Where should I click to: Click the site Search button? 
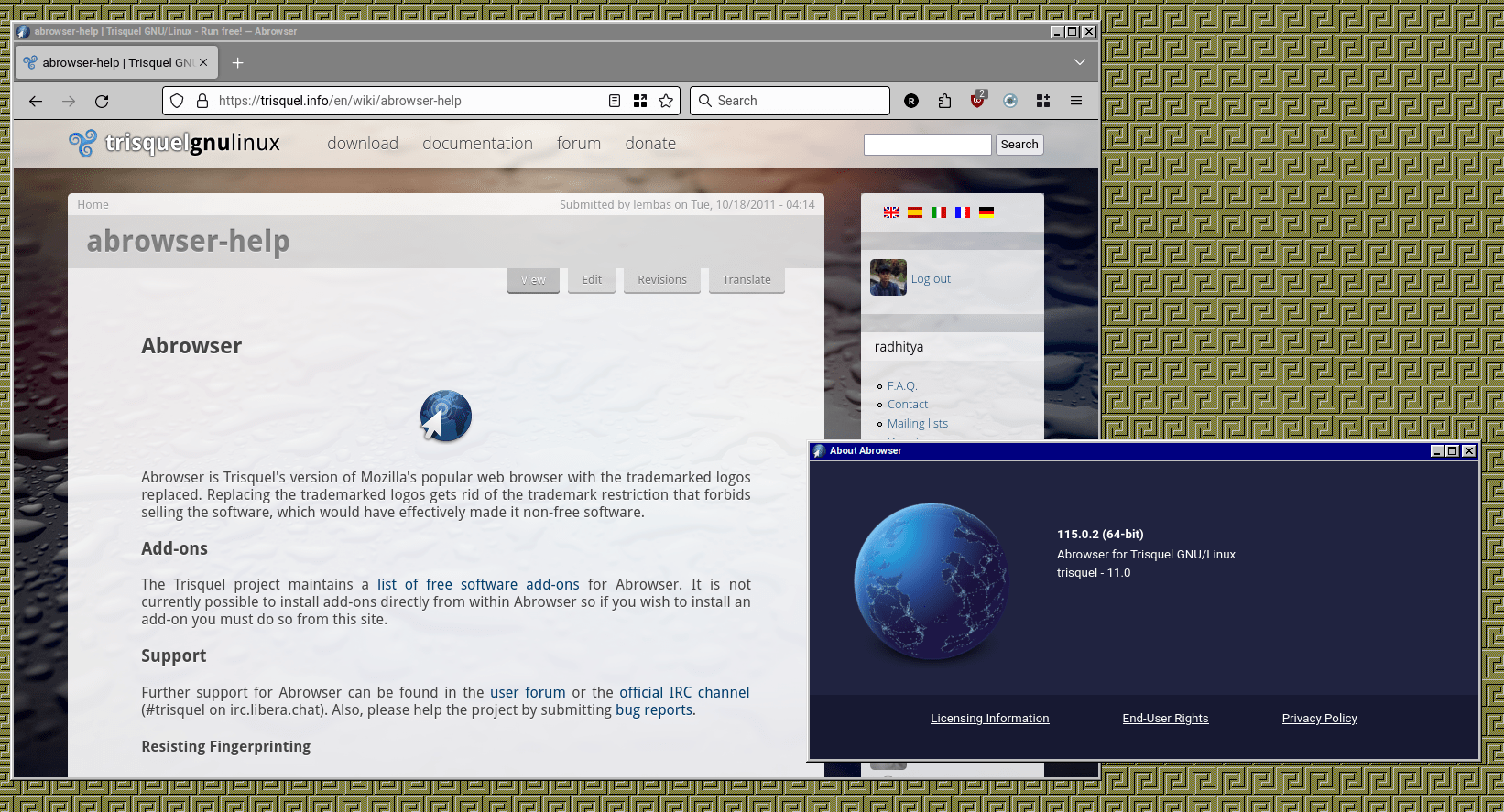(1019, 145)
